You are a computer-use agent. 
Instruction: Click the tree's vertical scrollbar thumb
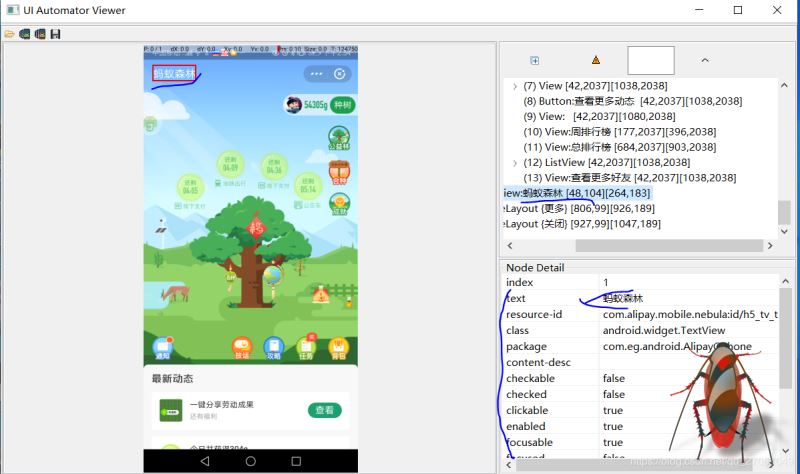pyautogui.click(x=784, y=212)
